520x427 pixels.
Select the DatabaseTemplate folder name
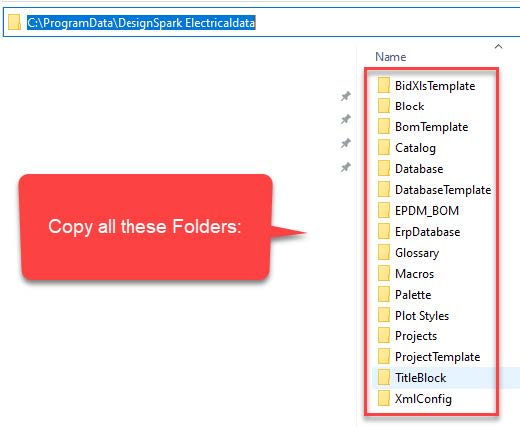coord(443,190)
